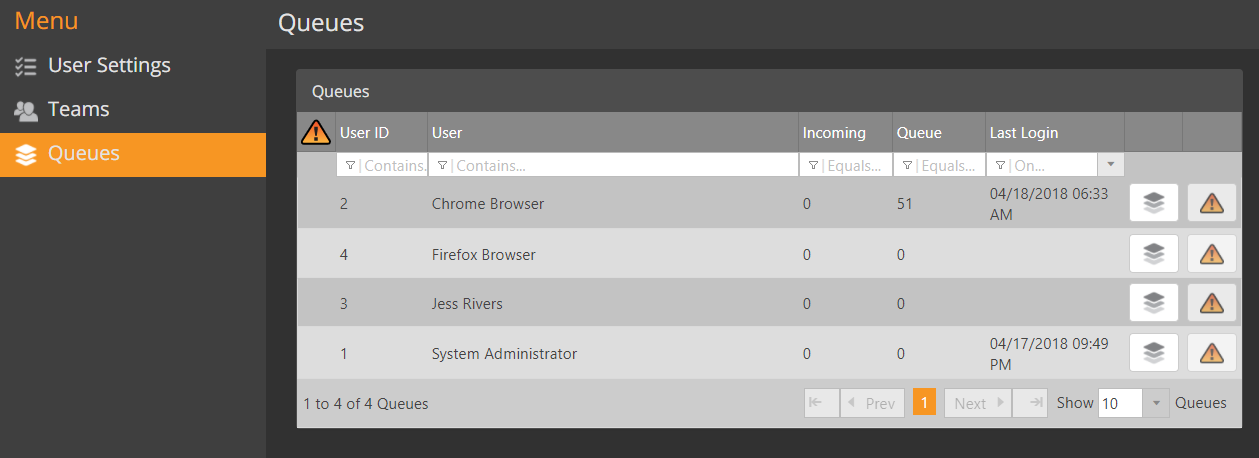
Task: Click the User Contains filter field
Action: (x=613, y=165)
